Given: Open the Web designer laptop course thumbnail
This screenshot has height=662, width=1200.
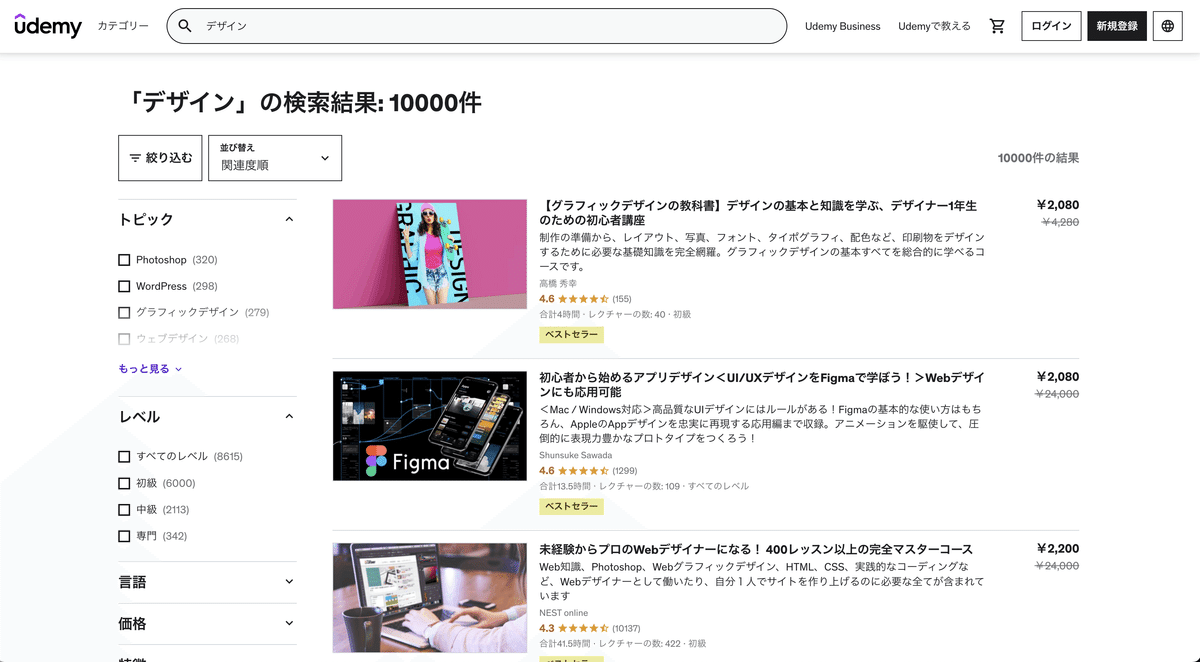Looking at the screenshot, I should click(x=430, y=598).
